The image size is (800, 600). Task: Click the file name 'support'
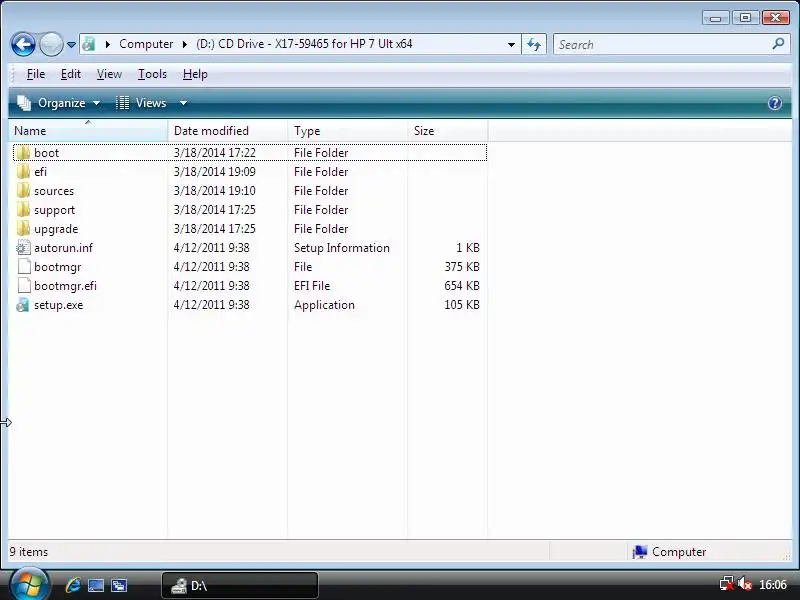(x=54, y=210)
